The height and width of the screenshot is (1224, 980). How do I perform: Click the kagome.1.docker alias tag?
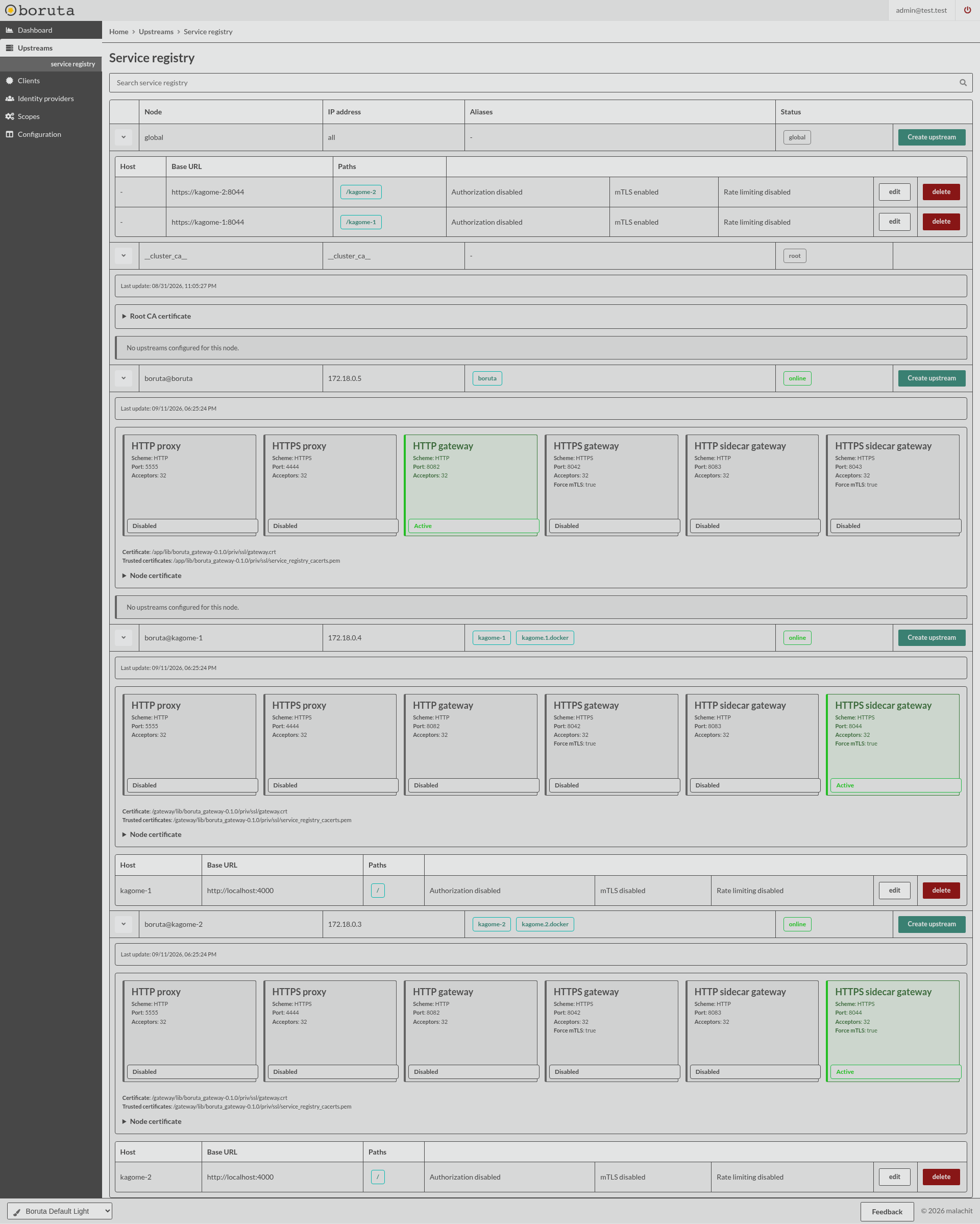pyautogui.click(x=545, y=638)
